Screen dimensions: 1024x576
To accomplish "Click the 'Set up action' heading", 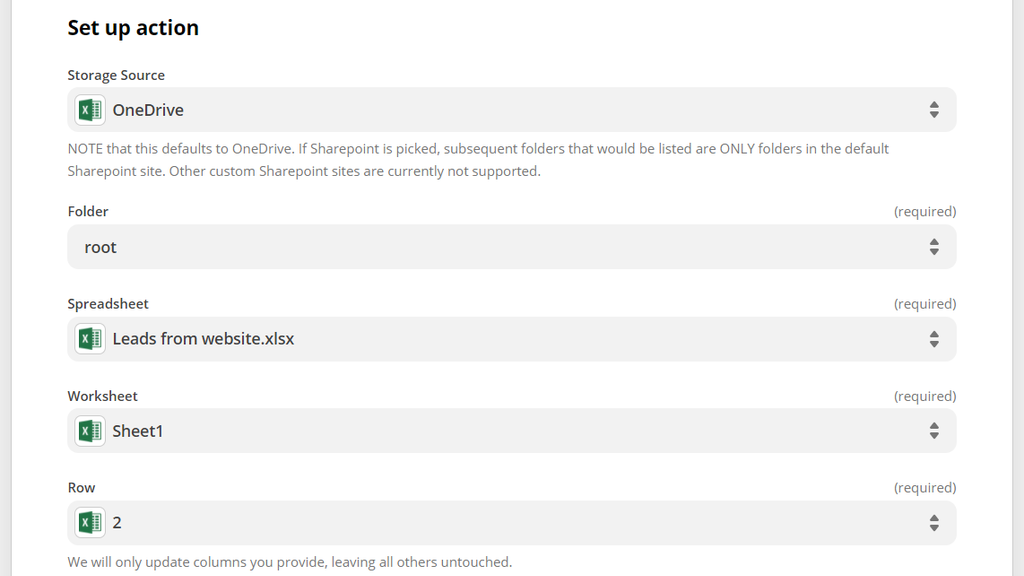I will pyautogui.click(x=133, y=28).
